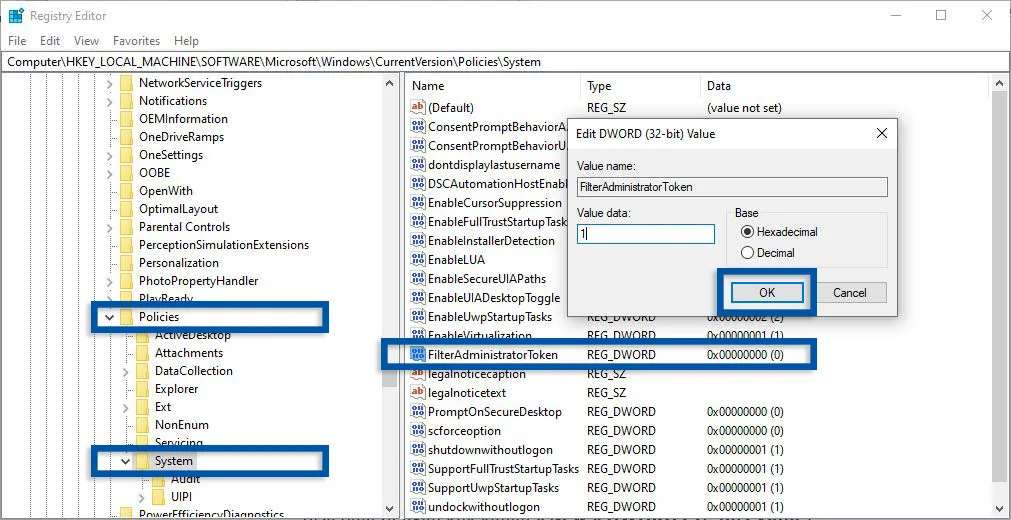This screenshot has width=1011, height=520.
Task: Click the OOBE folder icon
Action: [126, 173]
